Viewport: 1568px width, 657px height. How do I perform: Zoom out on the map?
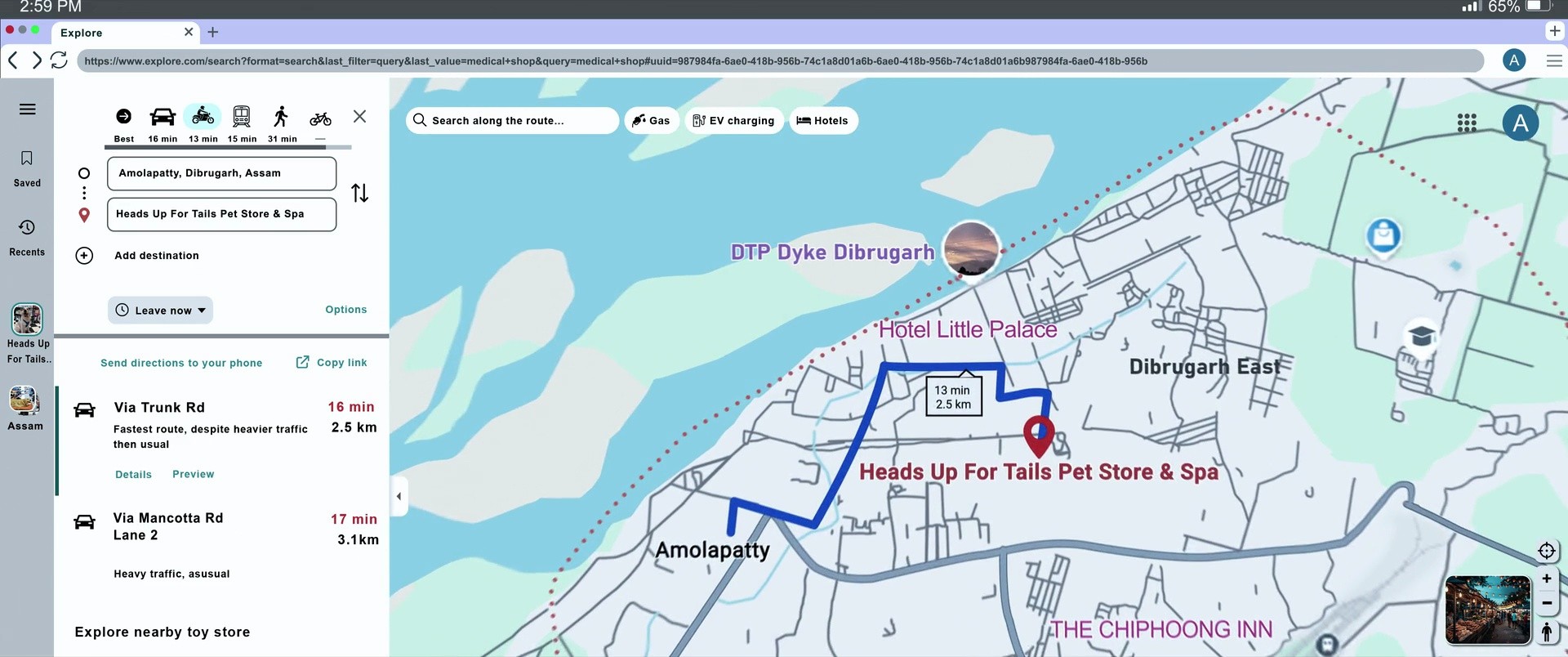tap(1546, 603)
